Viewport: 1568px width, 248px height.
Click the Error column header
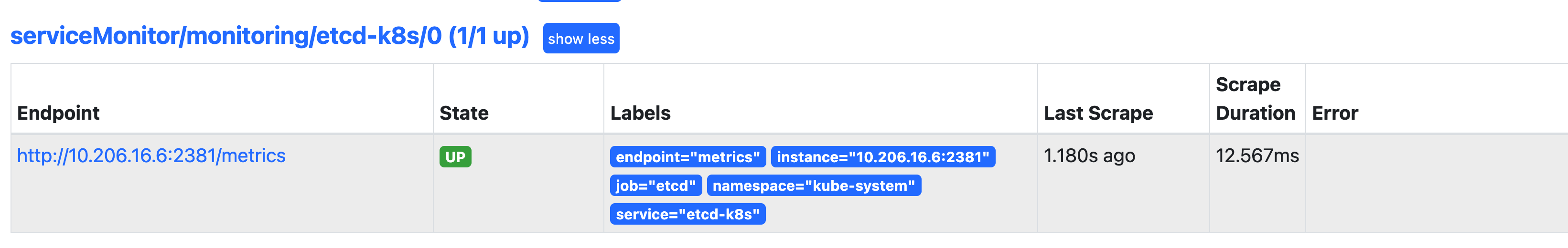pos(1335,113)
